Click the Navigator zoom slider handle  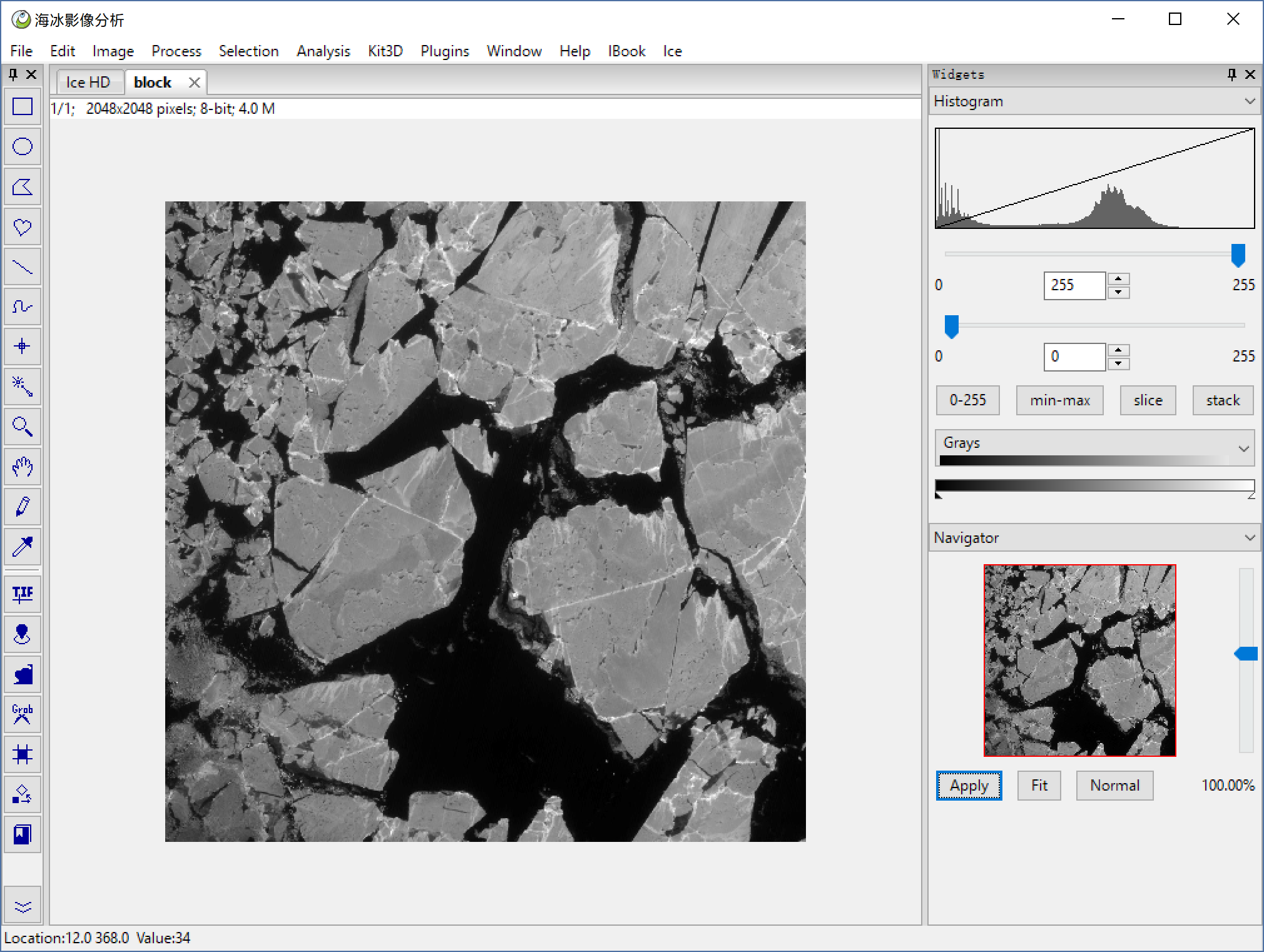1246,654
